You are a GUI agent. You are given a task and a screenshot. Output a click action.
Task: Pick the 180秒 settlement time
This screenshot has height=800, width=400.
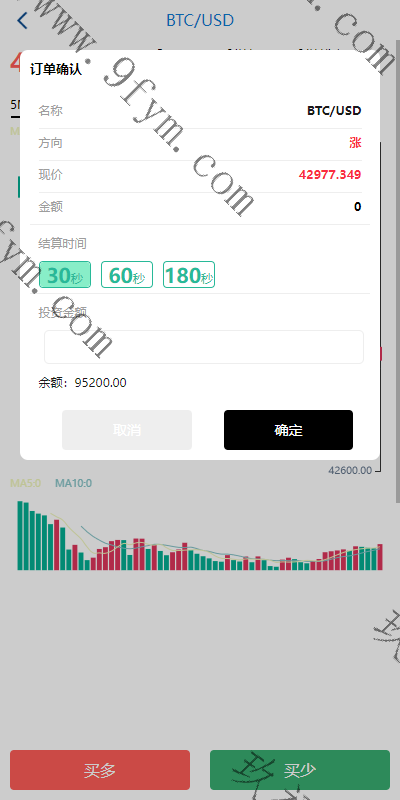pos(189,274)
